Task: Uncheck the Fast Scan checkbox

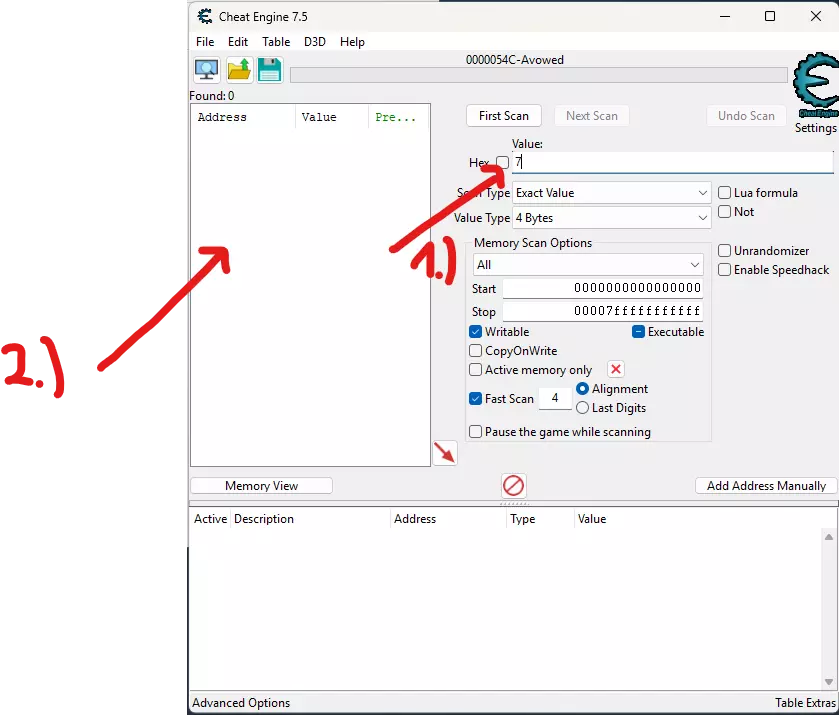Action: tap(476, 399)
